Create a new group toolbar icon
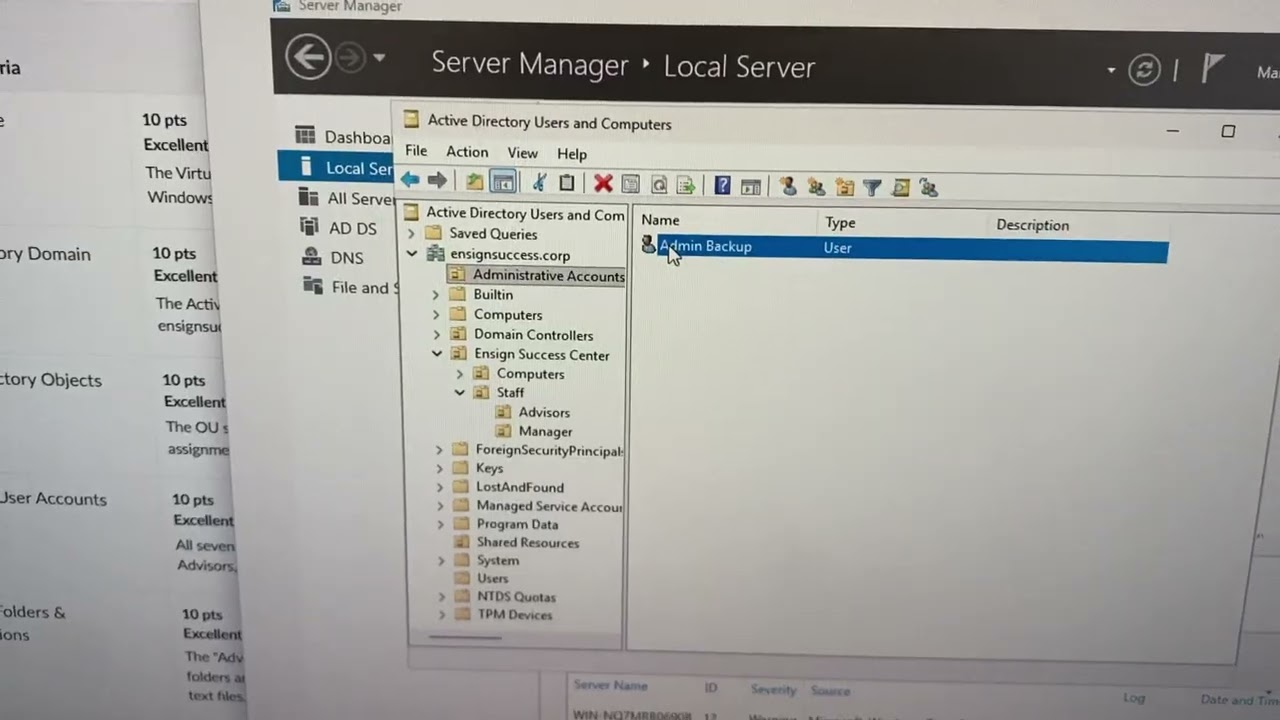The width and height of the screenshot is (1280, 720). click(816, 187)
